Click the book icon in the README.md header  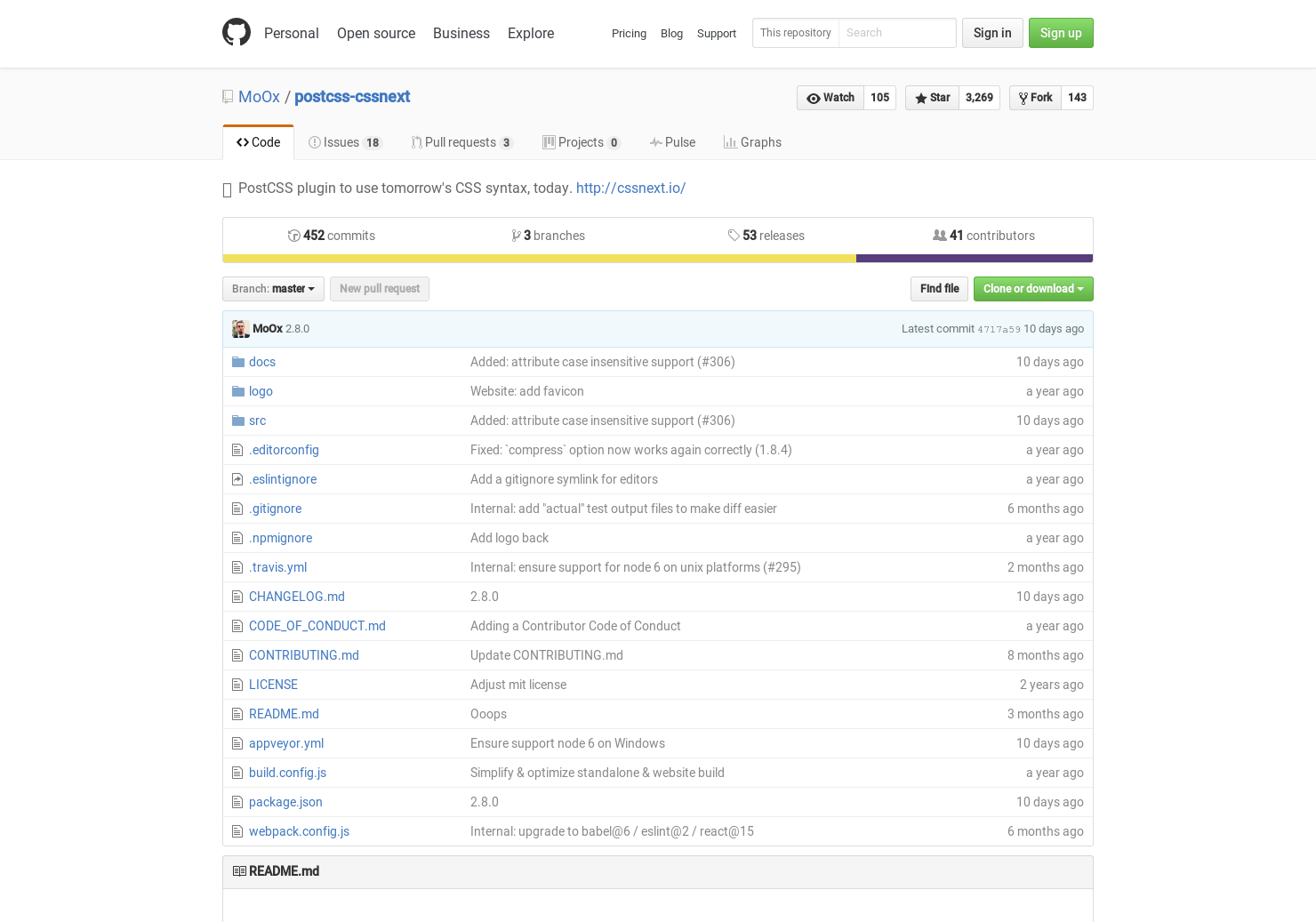[x=239, y=871]
